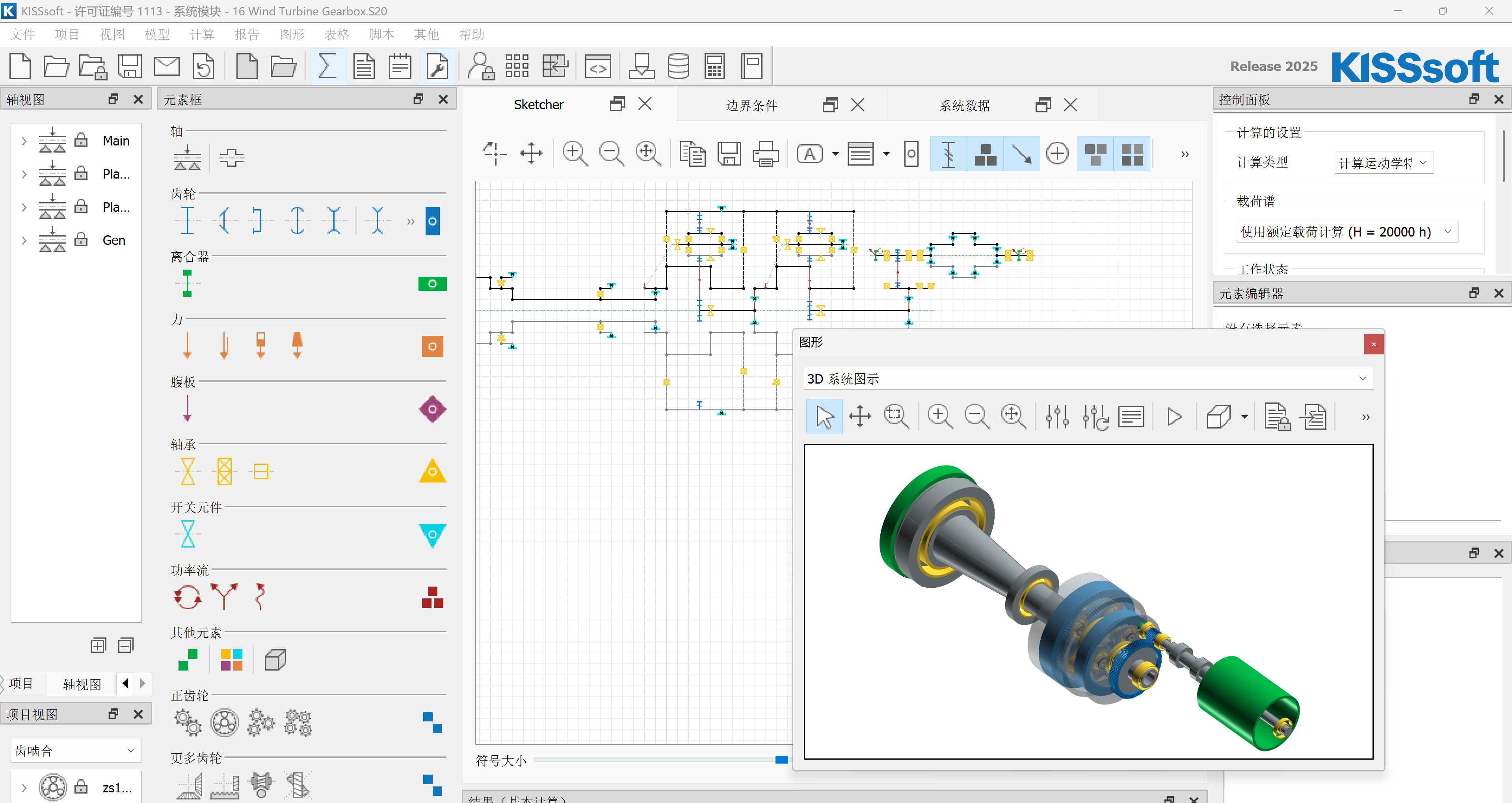Open the load spectrum dropdown H = 20000 h

pyautogui.click(x=1346, y=231)
